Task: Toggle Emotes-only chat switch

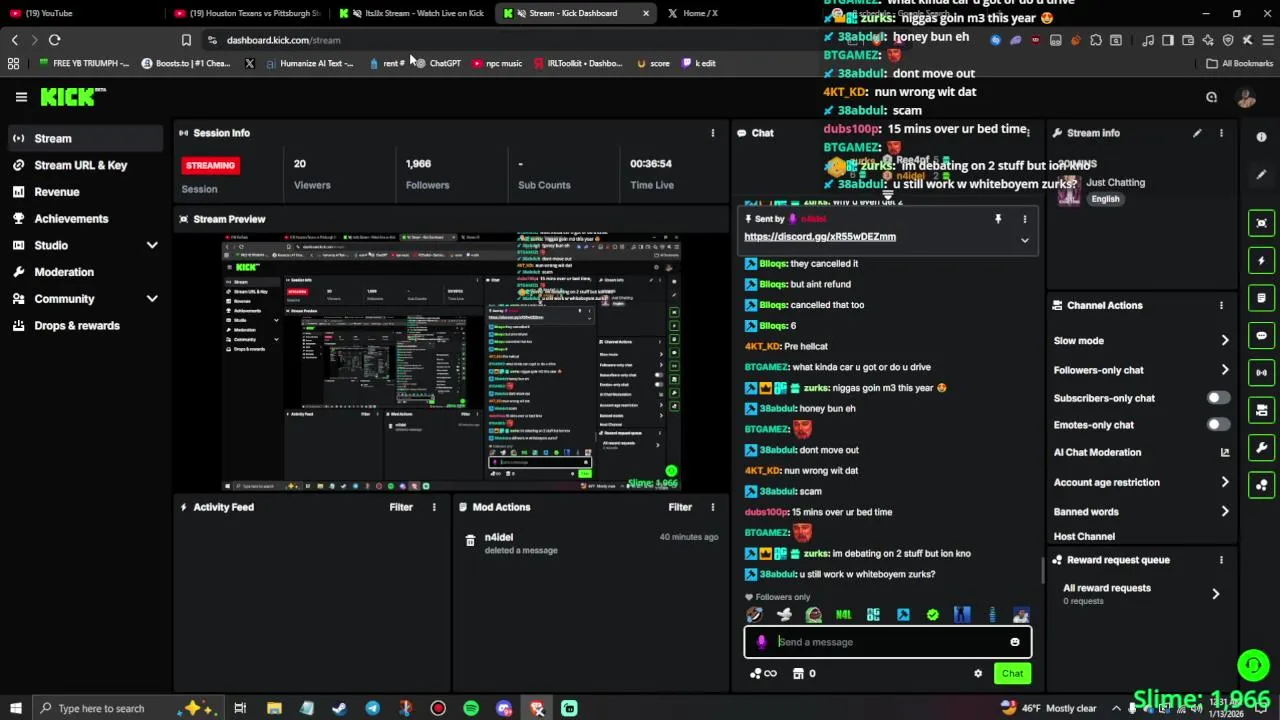Action: click(x=1218, y=425)
